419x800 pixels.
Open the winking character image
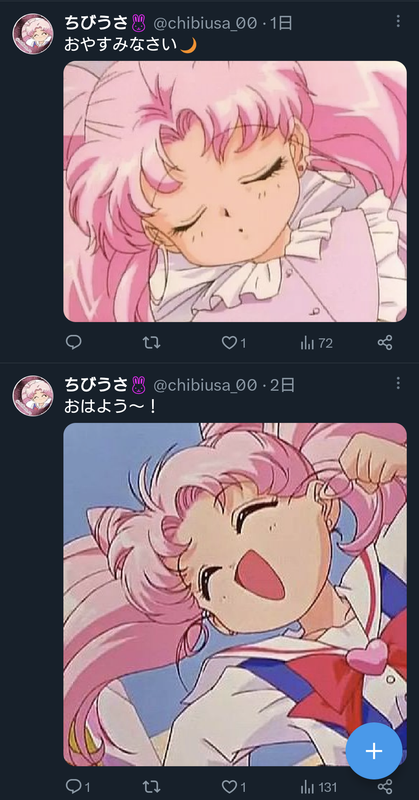(235, 594)
